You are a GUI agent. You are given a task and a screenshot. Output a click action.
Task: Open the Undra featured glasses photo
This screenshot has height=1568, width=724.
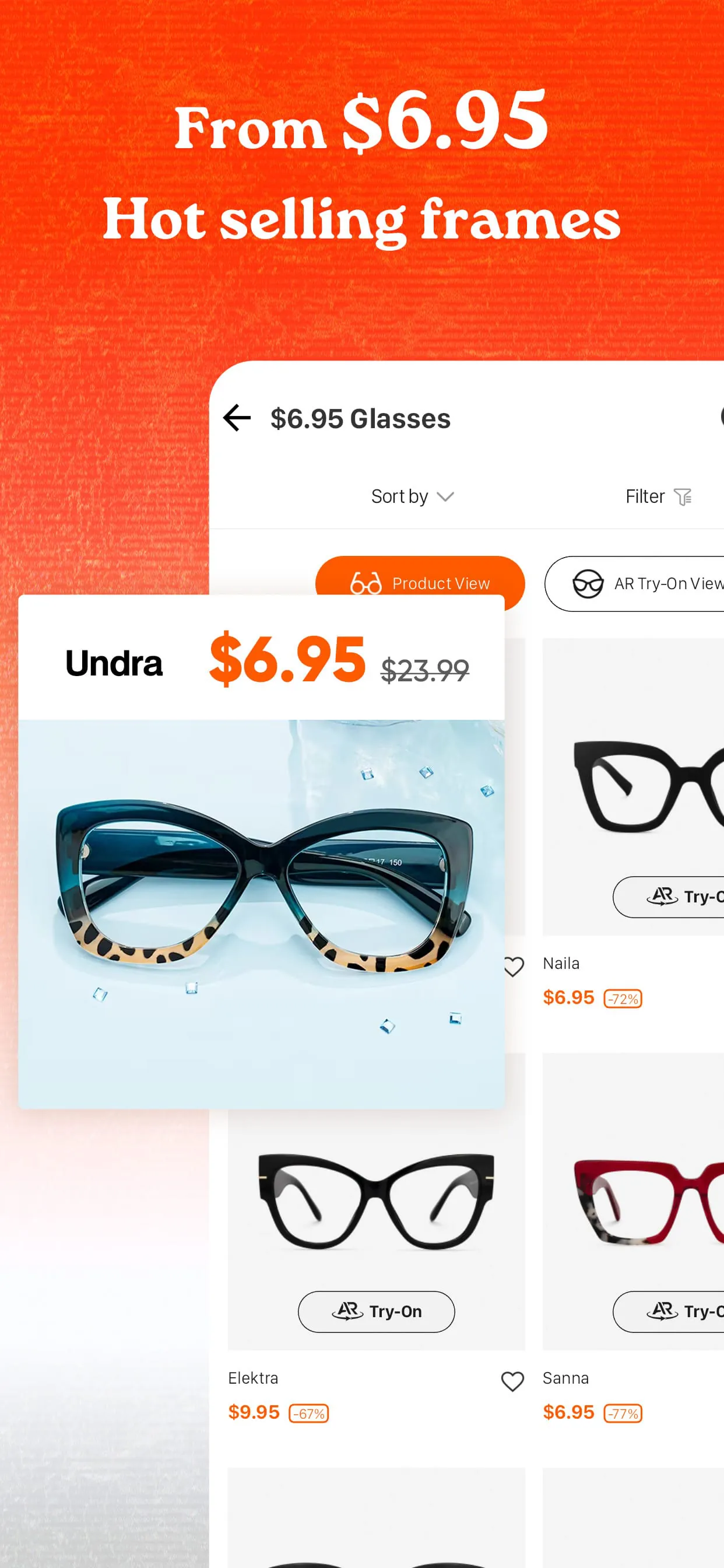pyautogui.click(x=262, y=914)
